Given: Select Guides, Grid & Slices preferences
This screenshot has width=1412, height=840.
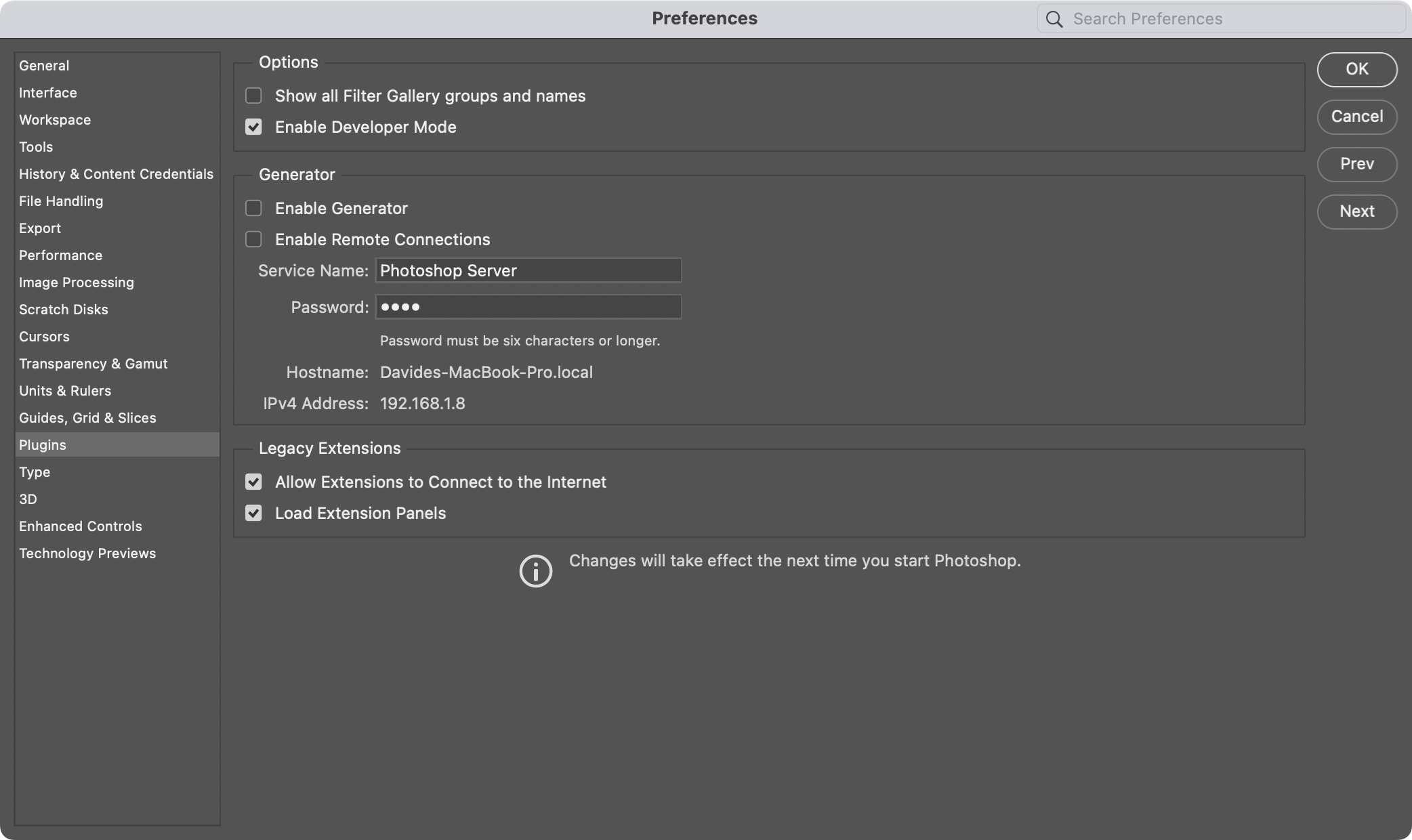Looking at the screenshot, I should [x=87, y=417].
